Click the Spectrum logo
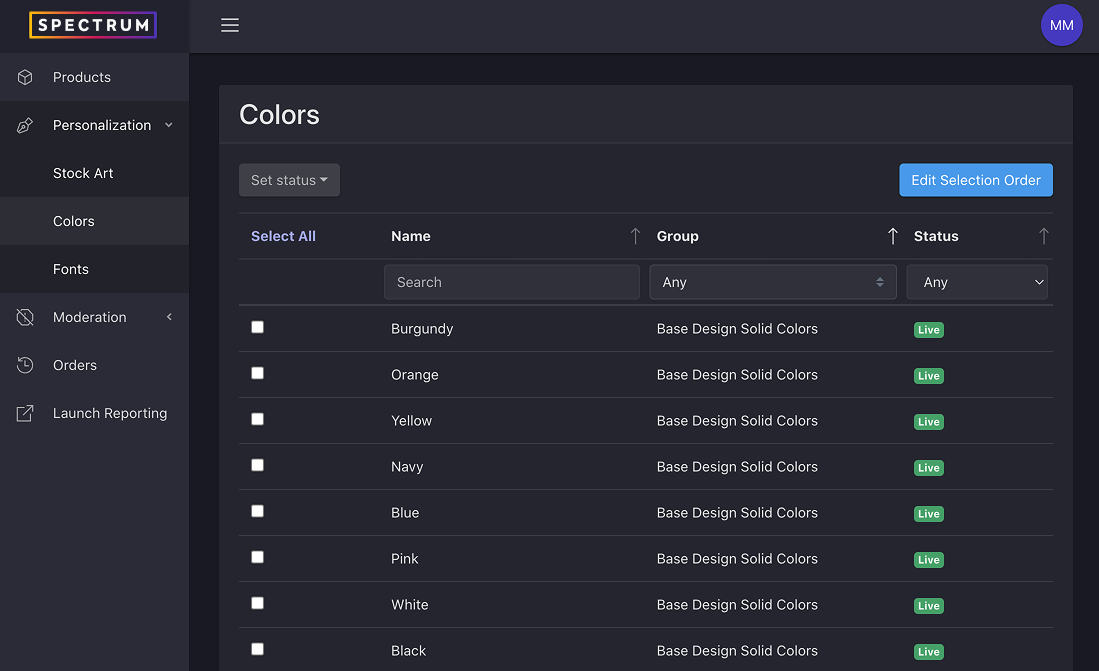 pos(93,25)
